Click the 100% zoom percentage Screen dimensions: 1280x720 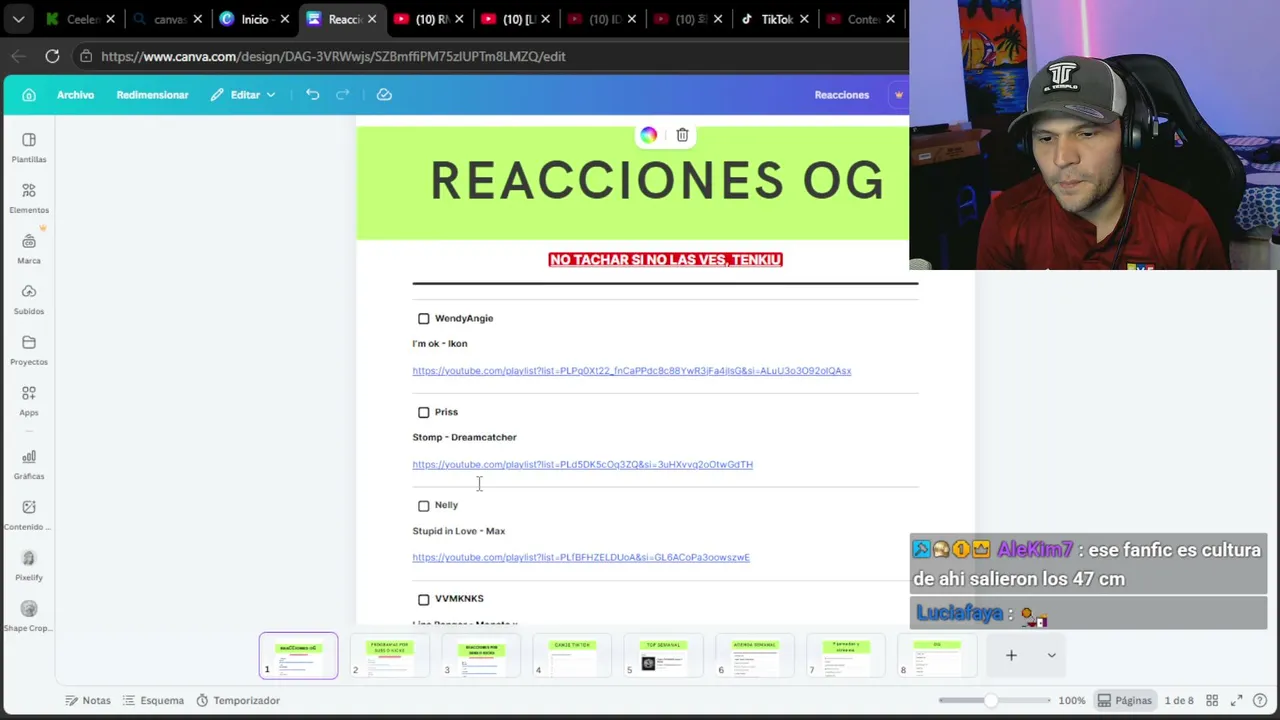tap(1071, 700)
